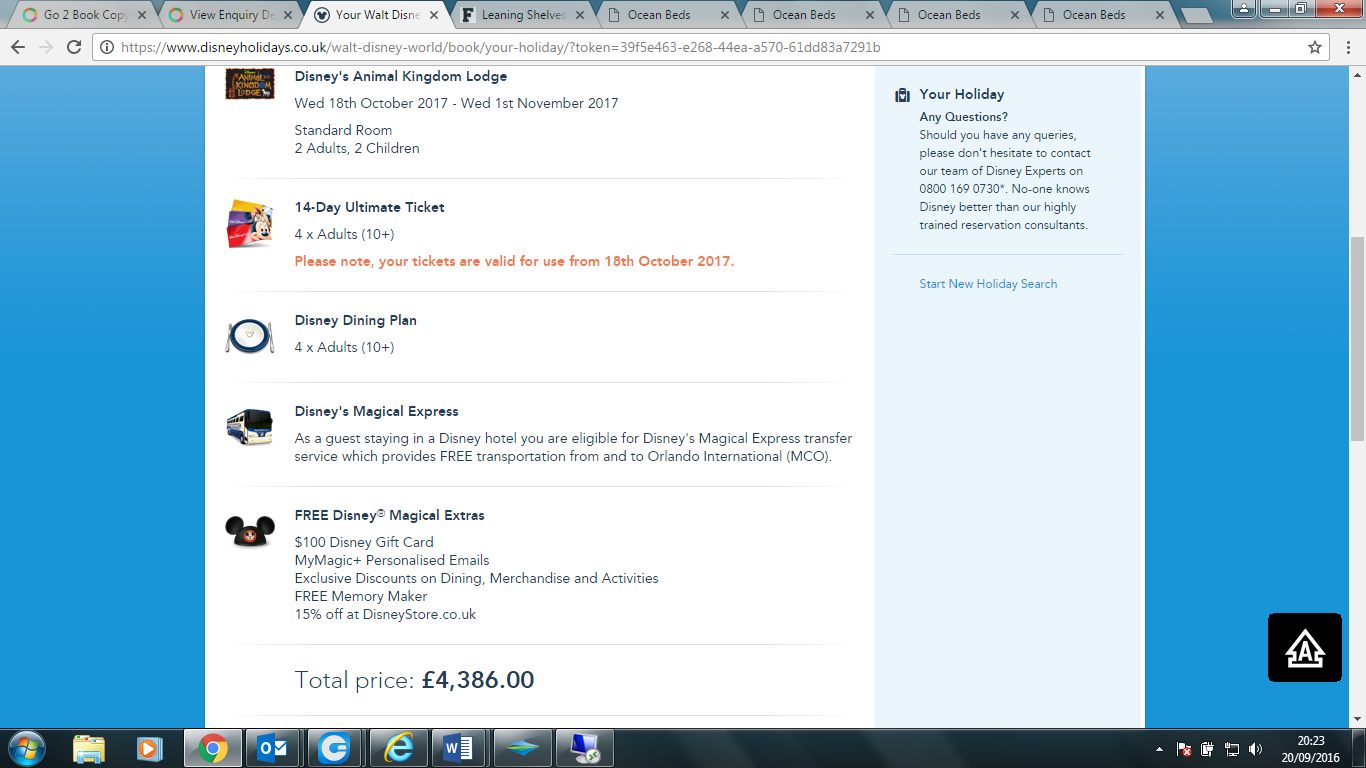Show hidden system tray icons
This screenshot has width=1366, height=768.
pyautogui.click(x=1160, y=748)
